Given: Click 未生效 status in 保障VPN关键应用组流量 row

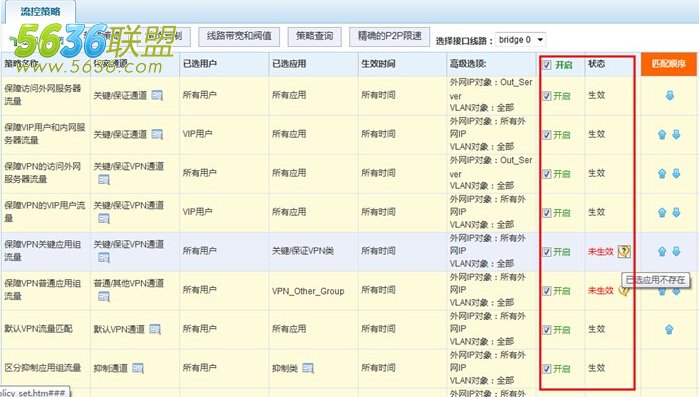Looking at the screenshot, I should tap(600, 252).
